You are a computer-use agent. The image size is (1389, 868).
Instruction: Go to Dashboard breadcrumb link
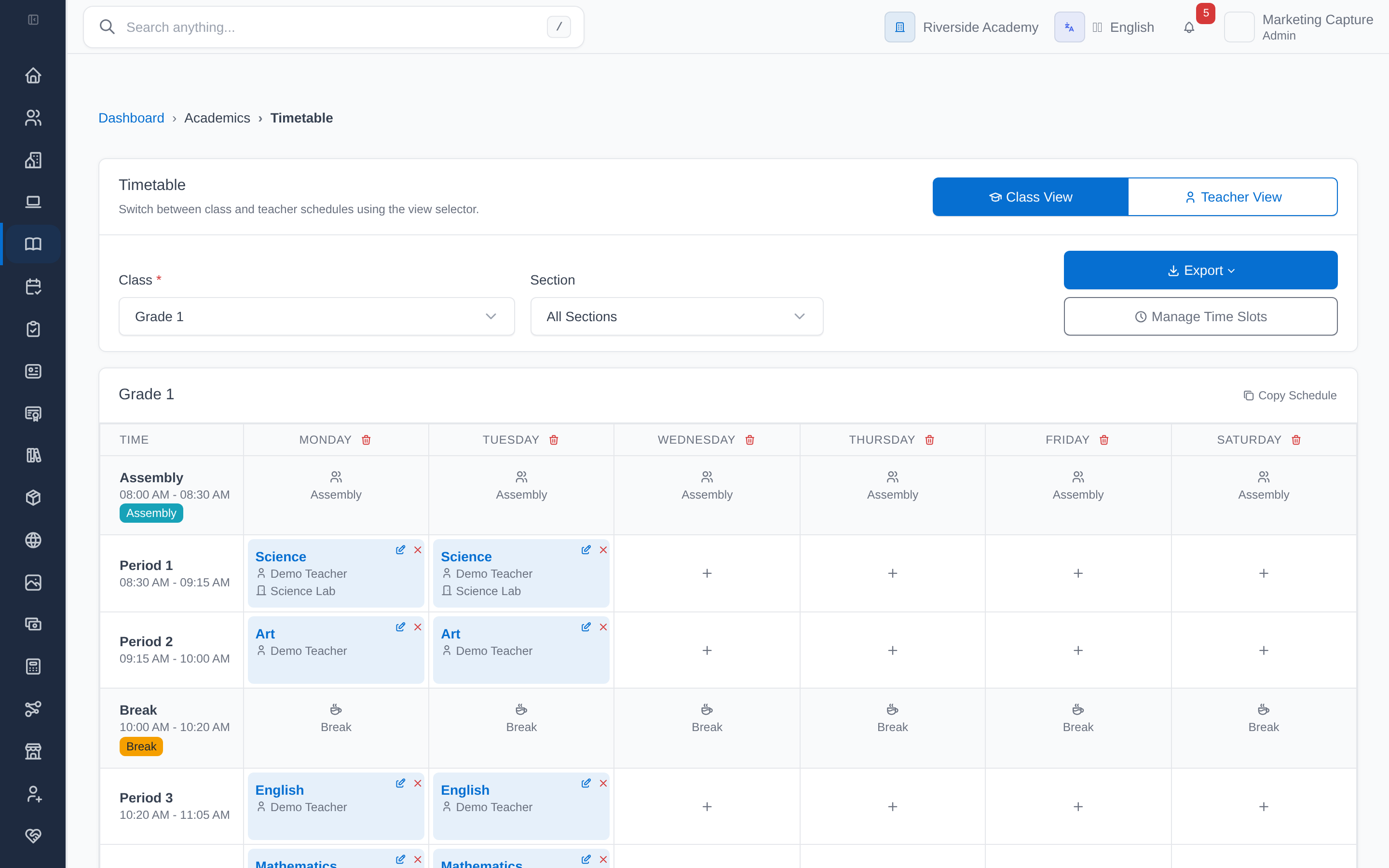pos(131,118)
